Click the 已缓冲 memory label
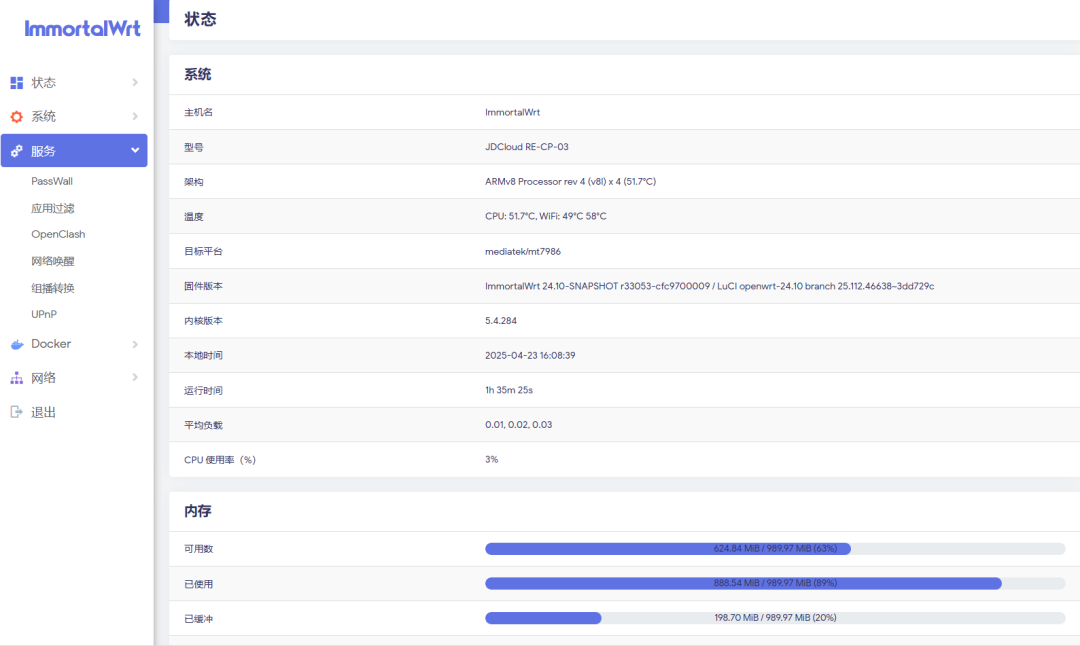The height and width of the screenshot is (646, 1080). coord(198,619)
